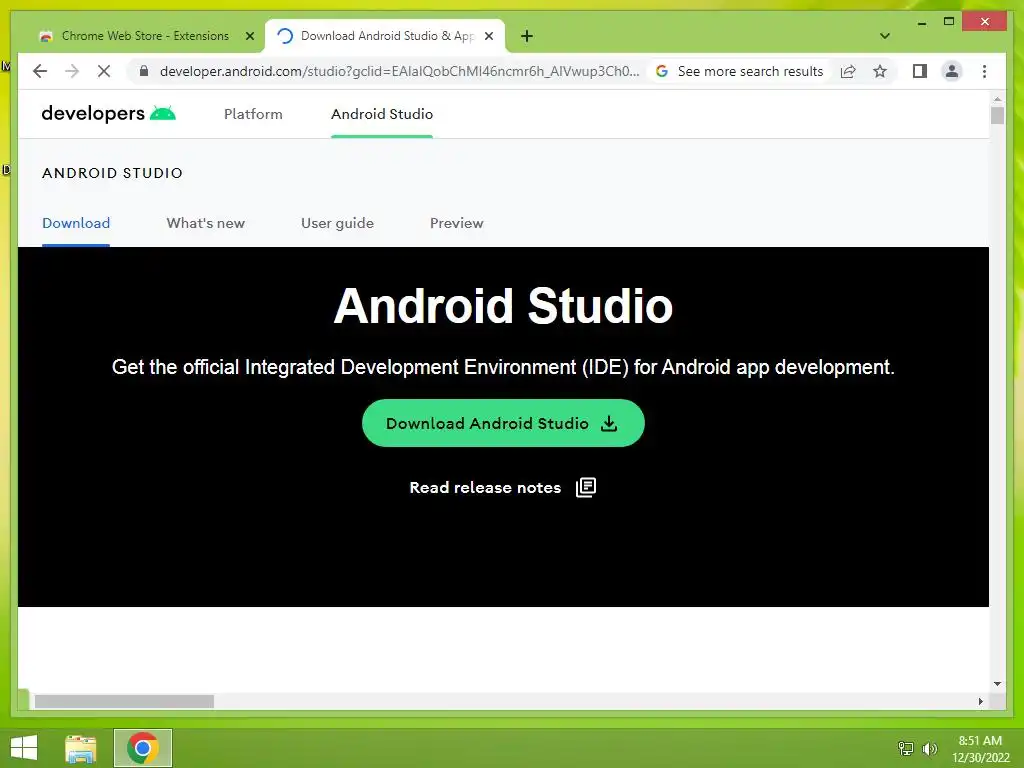Click the horizontal scrollbar right arrow
This screenshot has width=1024, height=768.
point(980,701)
